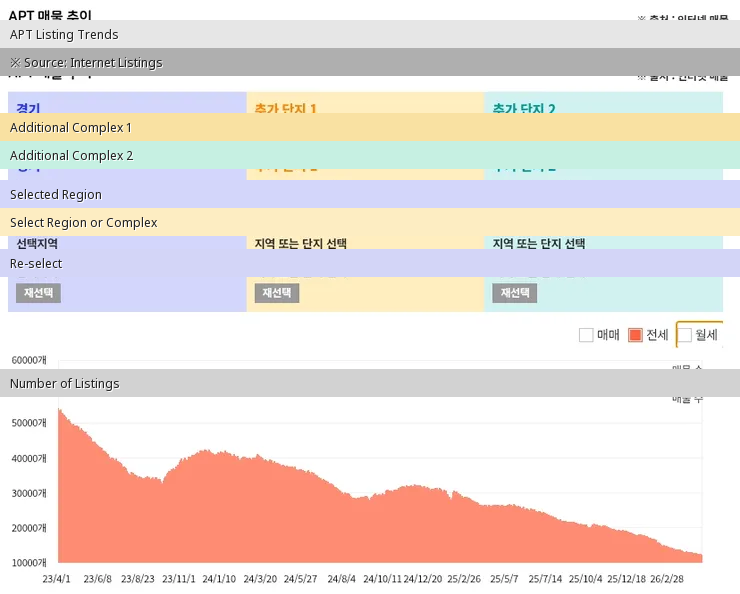Select the 경기 region heading
Viewport: 740px width, 594px height.
(x=28, y=107)
